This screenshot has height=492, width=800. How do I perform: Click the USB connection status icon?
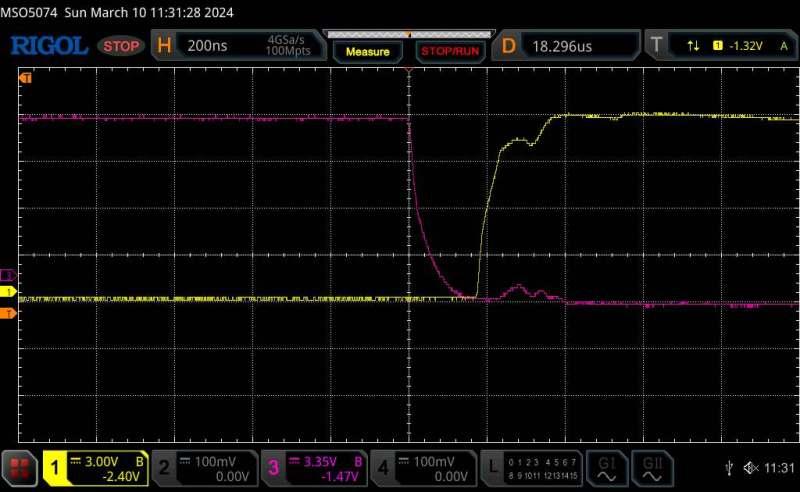click(730, 468)
